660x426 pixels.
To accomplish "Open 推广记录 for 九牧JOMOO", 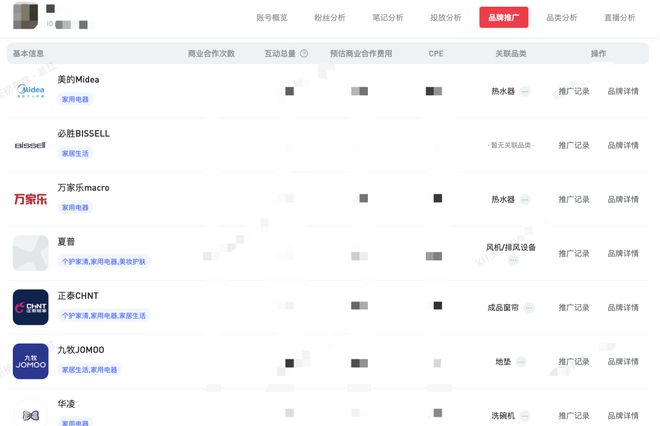I will (574, 362).
